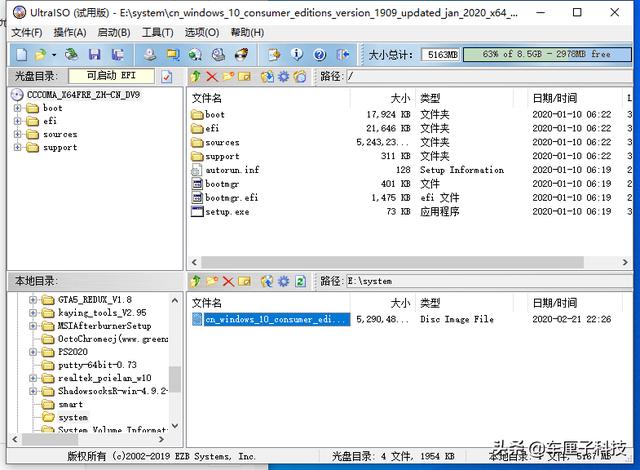The height and width of the screenshot is (470, 640).
Task: Click the 5163MB total size field
Action: point(441,54)
